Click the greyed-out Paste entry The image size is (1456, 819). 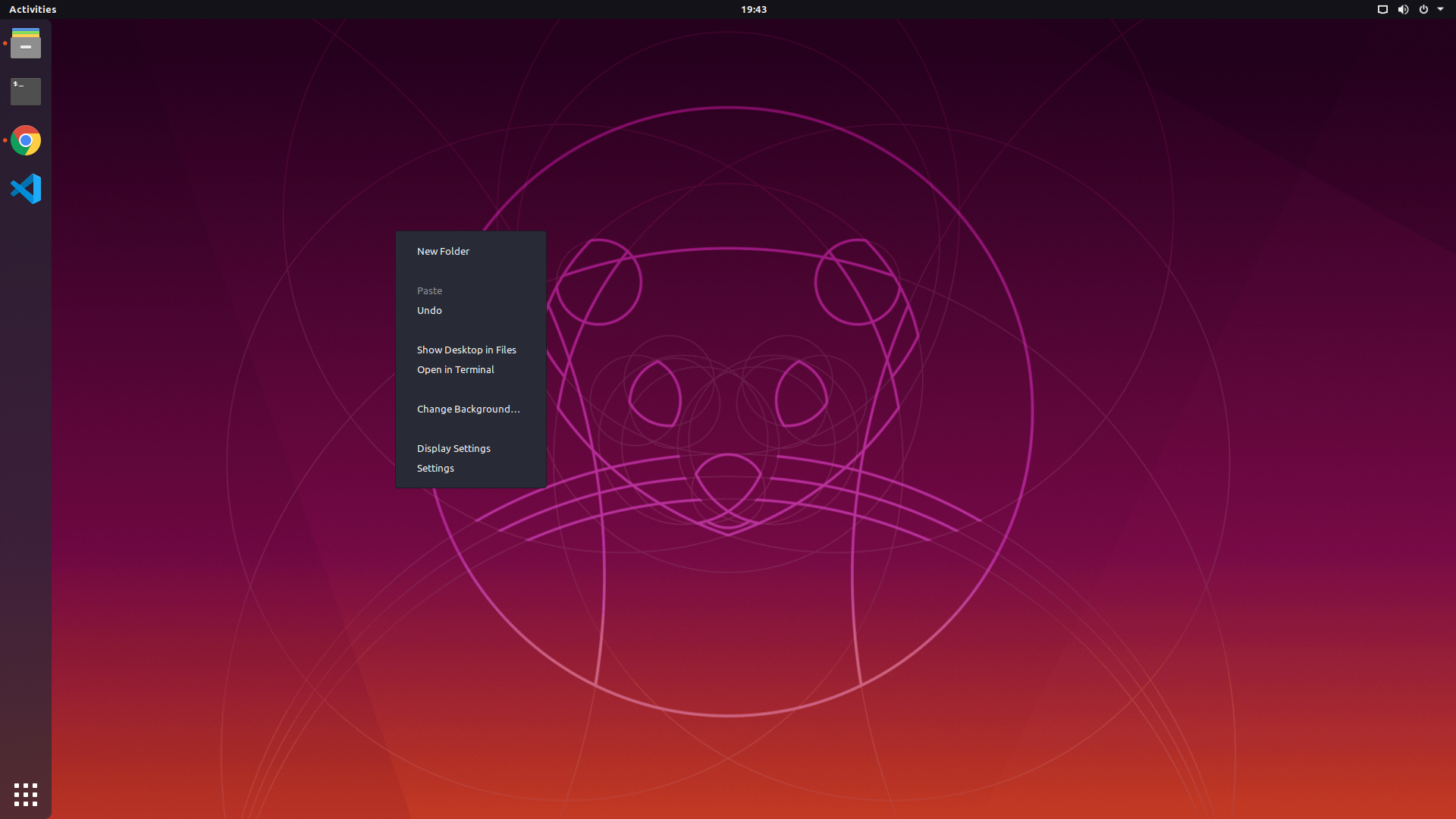[470, 290]
